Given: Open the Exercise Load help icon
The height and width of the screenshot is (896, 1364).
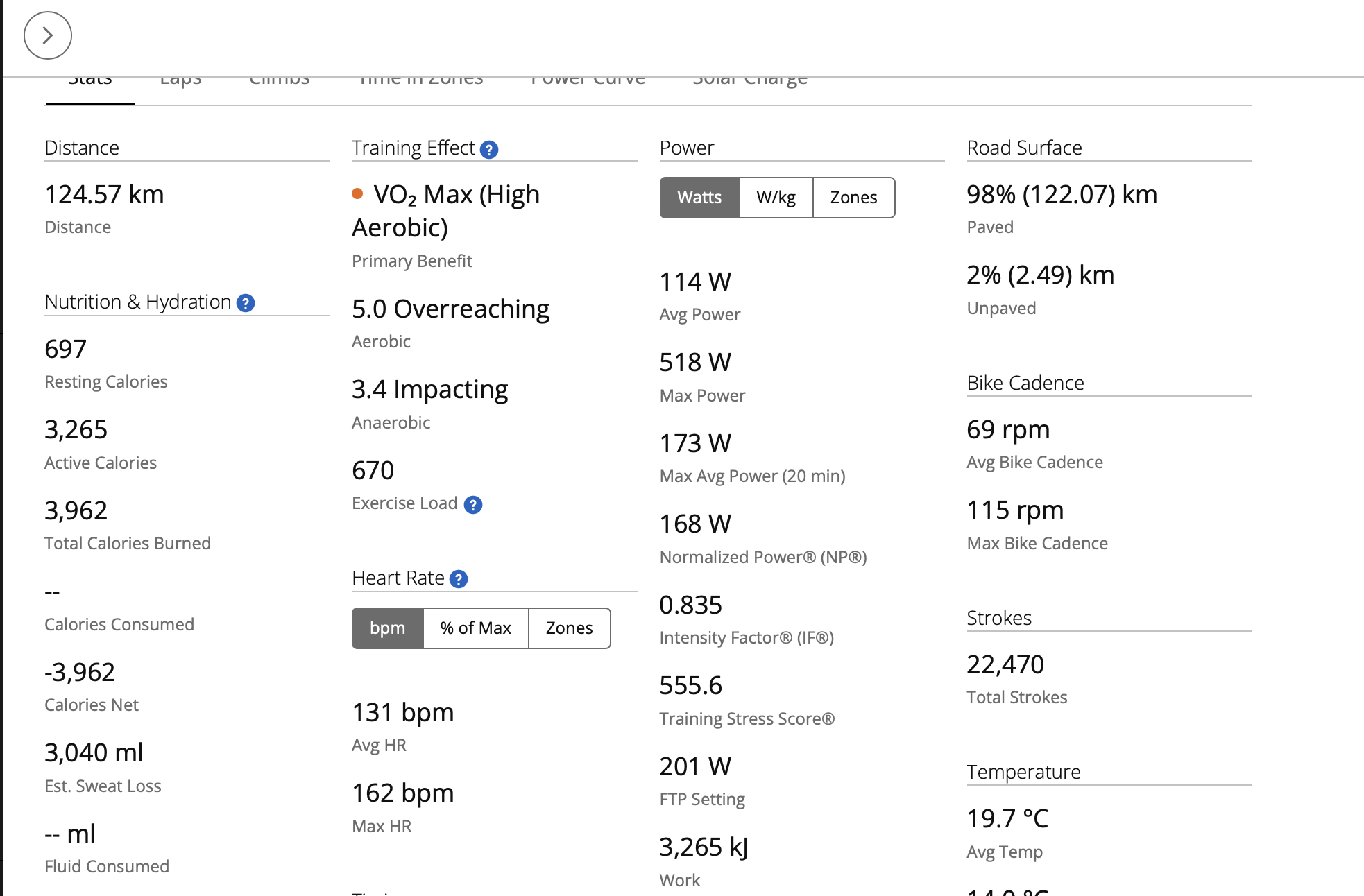Looking at the screenshot, I should [x=473, y=505].
